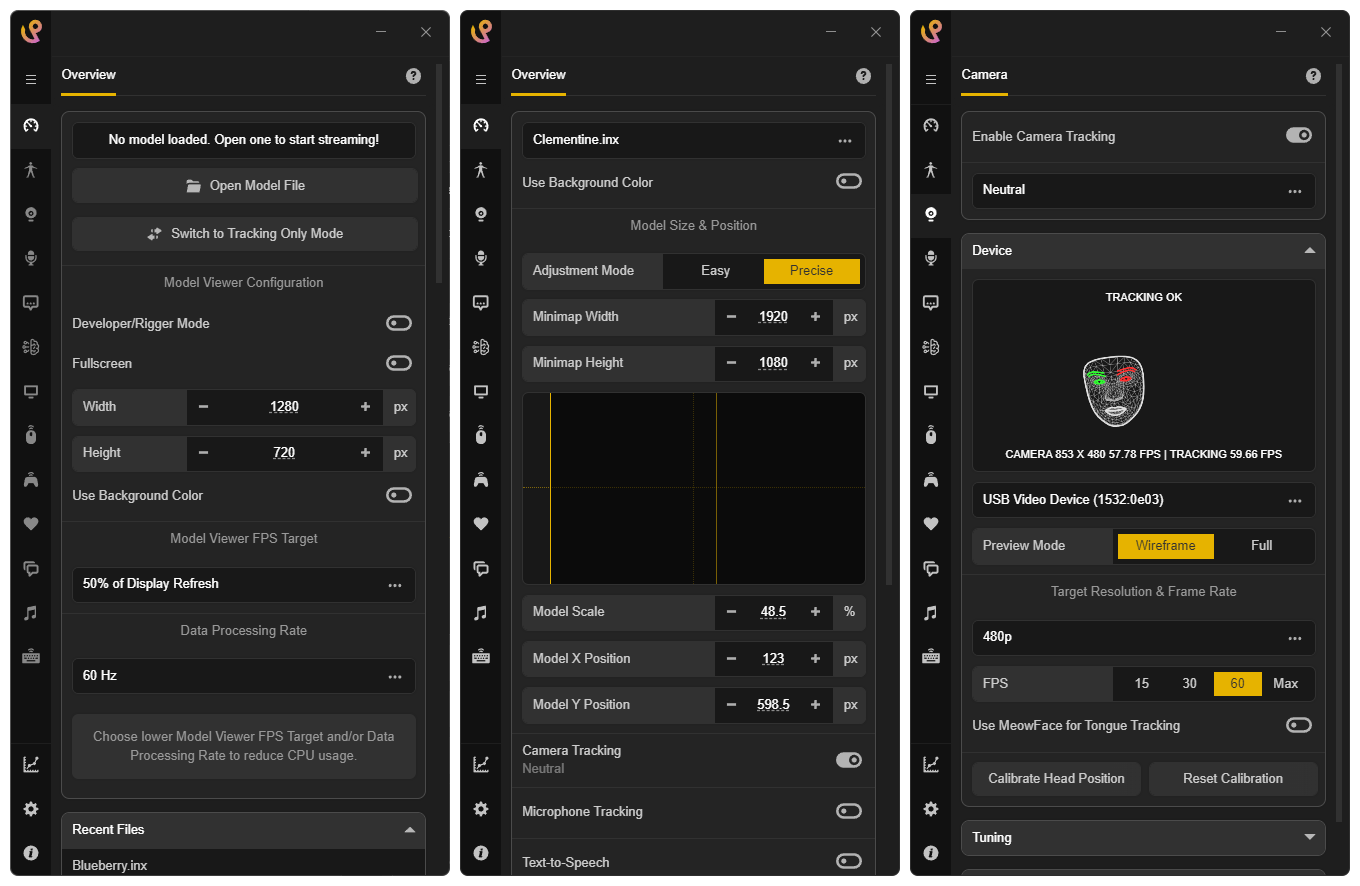Open the webcam icon in the No model loaded window sidebar

pos(31,214)
